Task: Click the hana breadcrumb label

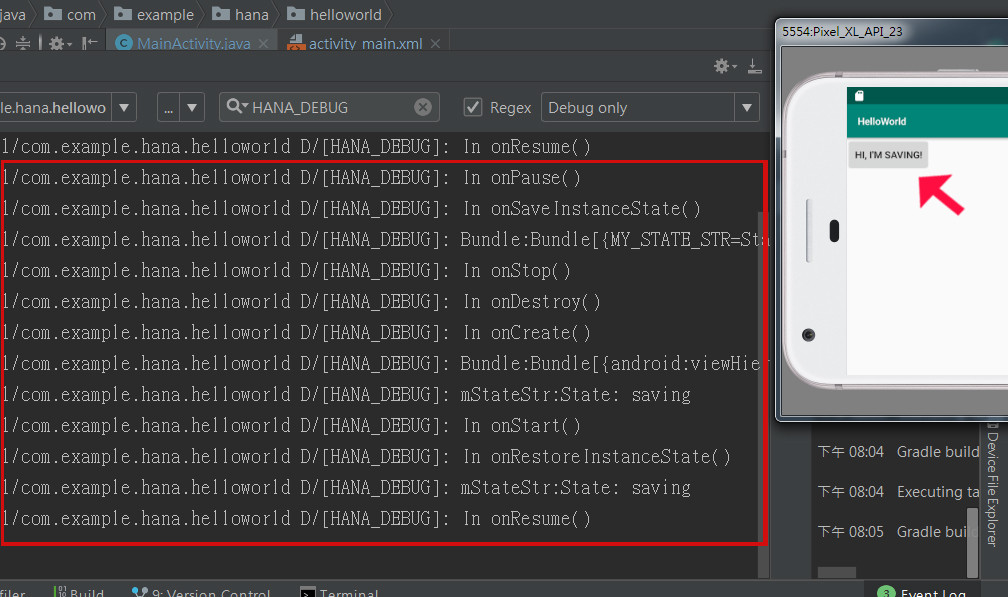Action: click(251, 14)
